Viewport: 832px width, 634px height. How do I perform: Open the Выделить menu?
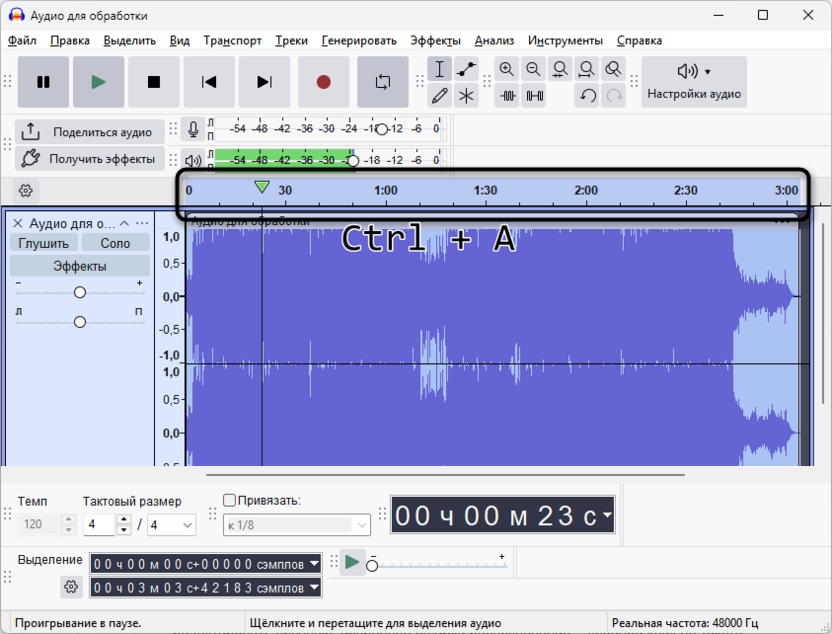pyautogui.click(x=129, y=40)
